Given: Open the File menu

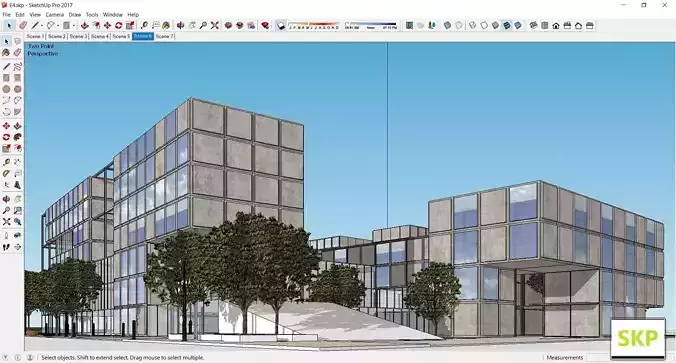Looking at the screenshot, I should (x=6, y=15).
